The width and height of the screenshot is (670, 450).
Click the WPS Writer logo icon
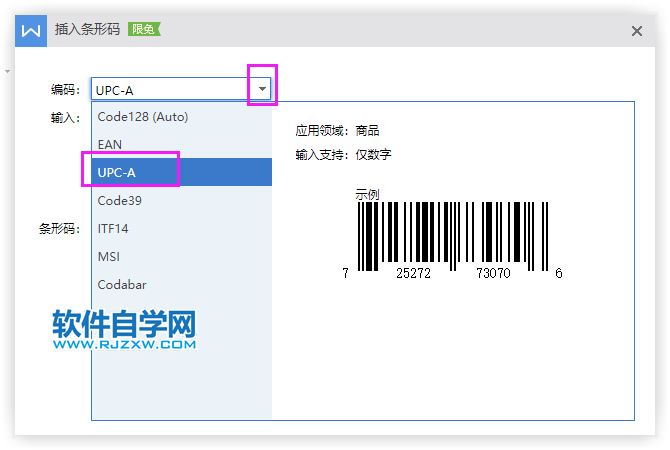pyautogui.click(x=31, y=31)
